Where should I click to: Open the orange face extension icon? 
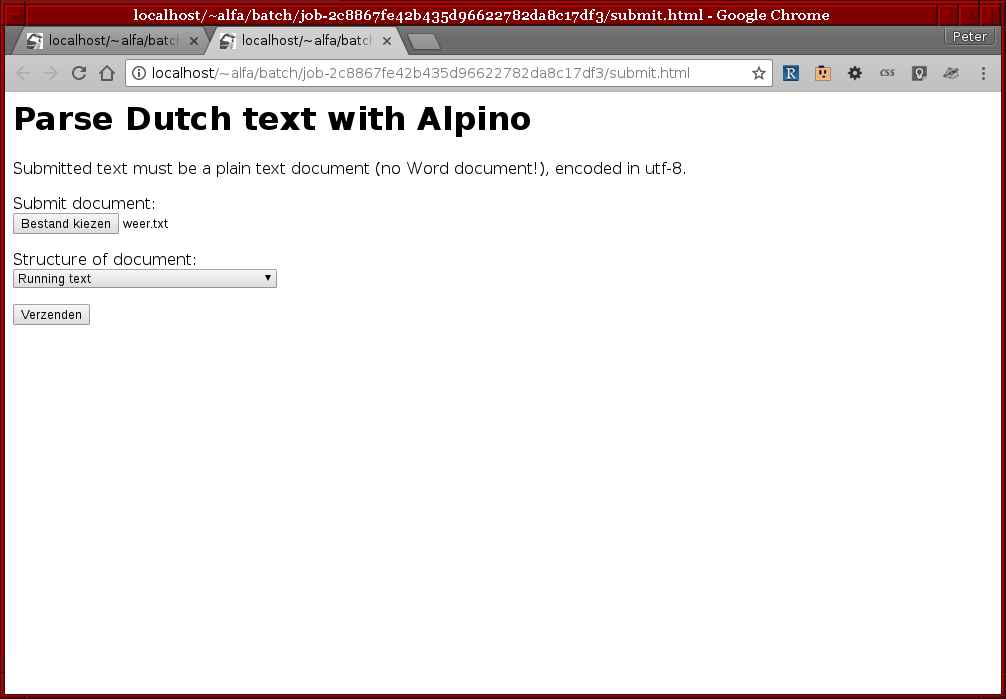pyautogui.click(x=823, y=73)
